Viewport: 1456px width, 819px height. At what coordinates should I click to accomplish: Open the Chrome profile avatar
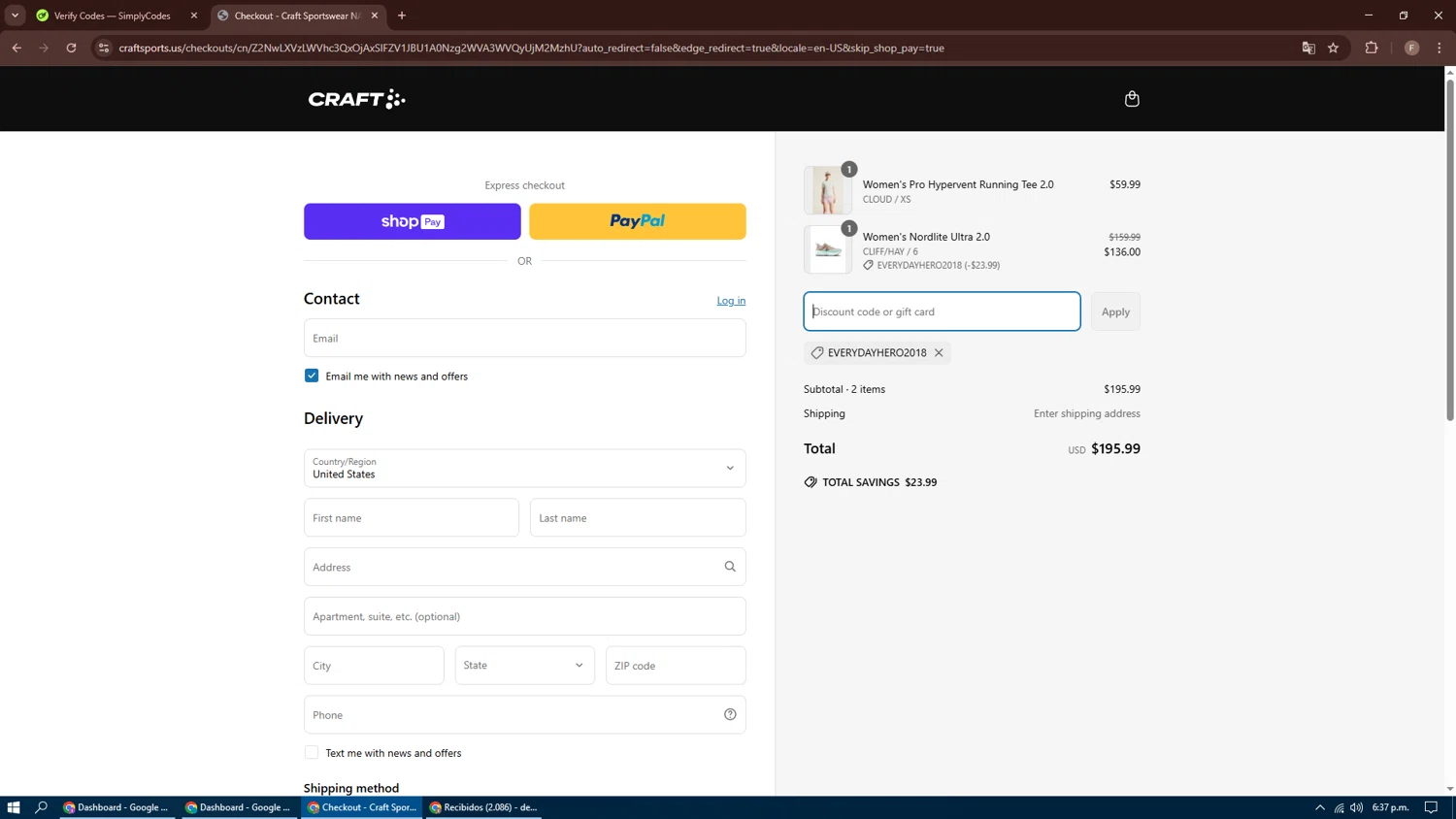[1411, 48]
